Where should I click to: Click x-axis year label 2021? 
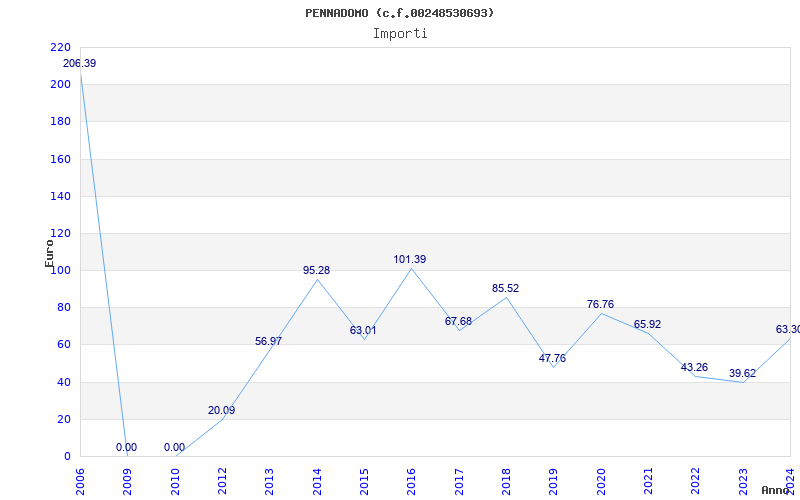(x=648, y=482)
